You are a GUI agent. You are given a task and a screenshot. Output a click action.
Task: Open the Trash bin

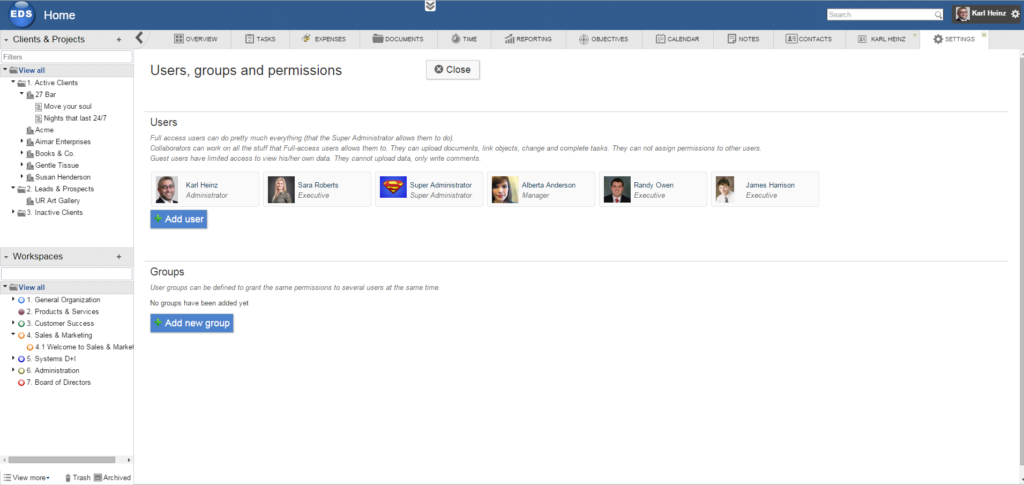click(x=77, y=478)
